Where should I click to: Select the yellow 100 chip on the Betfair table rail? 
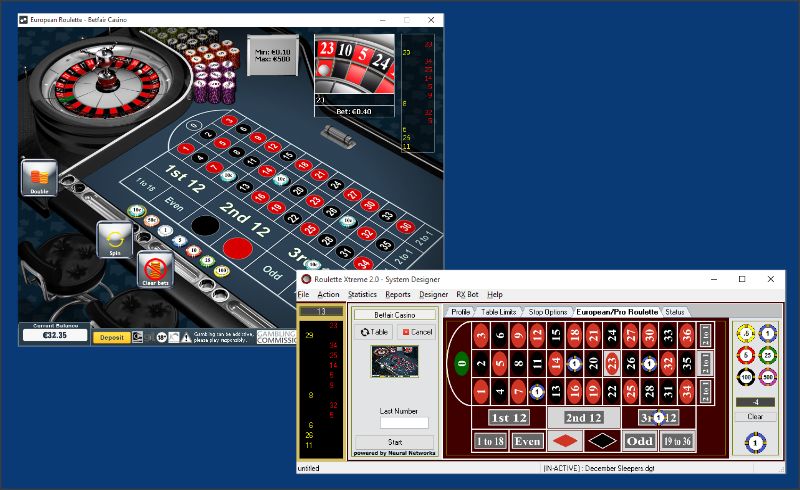[x=221, y=271]
